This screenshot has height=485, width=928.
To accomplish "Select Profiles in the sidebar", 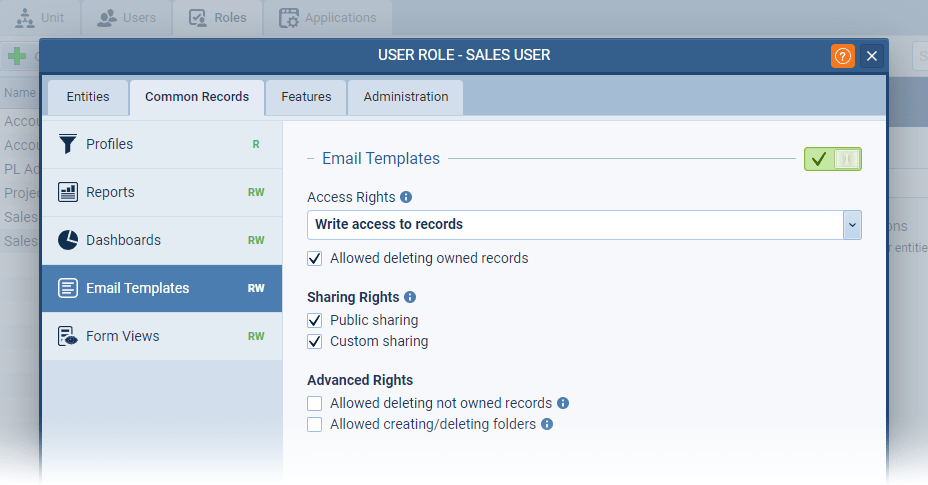I will [161, 144].
